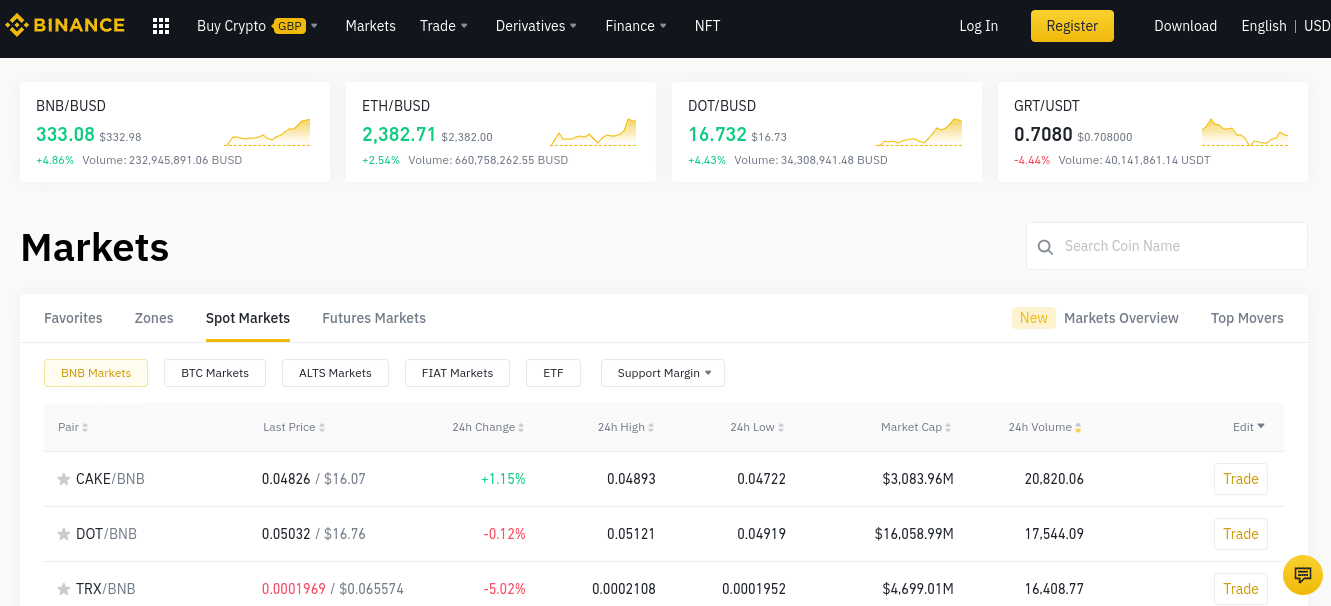
Task: Switch to the Futures Markets tab
Action: pos(374,318)
